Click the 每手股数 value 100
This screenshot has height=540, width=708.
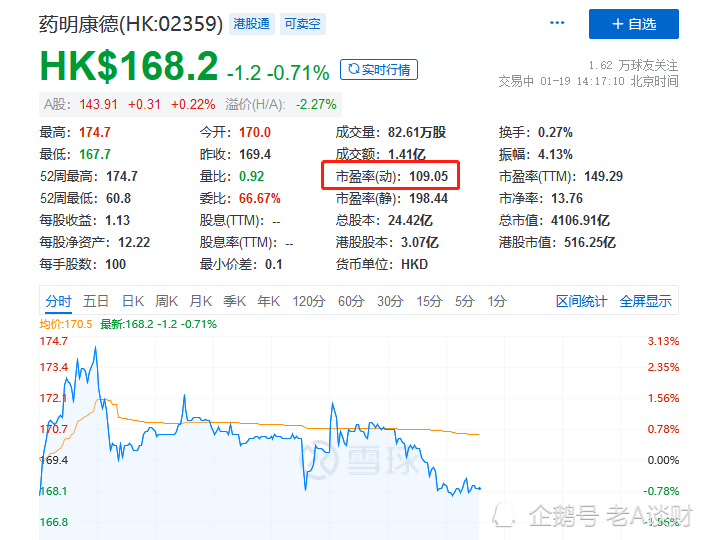pos(116,264)
